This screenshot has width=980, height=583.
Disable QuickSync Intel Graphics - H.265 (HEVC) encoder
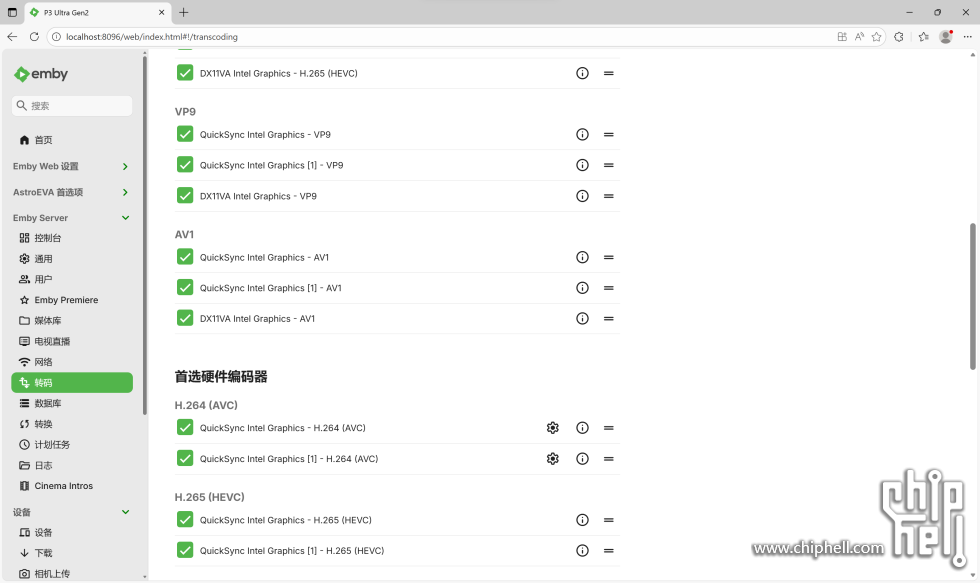pos(185,520)
